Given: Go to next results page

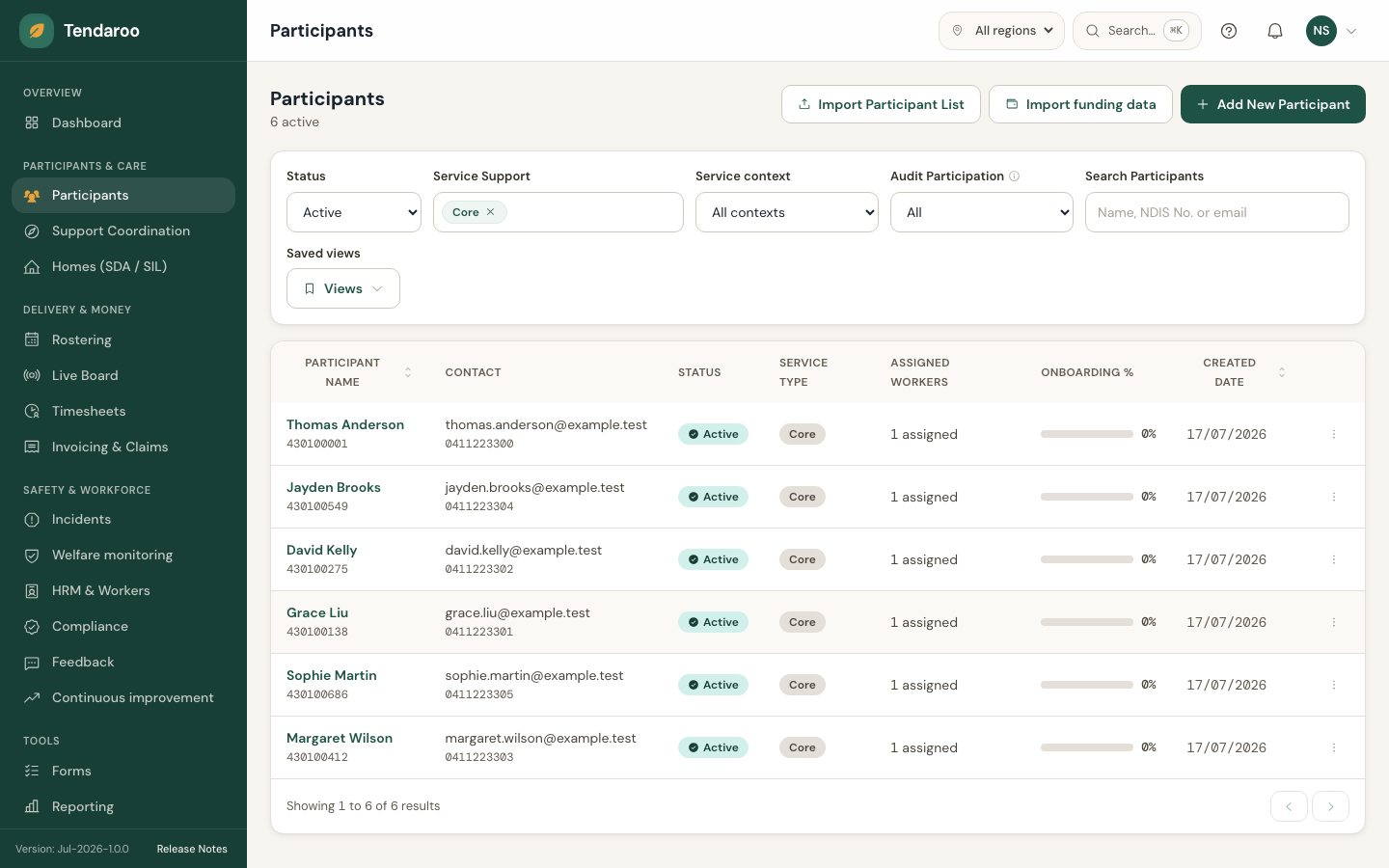Looking at the screenshot, I should pos(1331,806).
